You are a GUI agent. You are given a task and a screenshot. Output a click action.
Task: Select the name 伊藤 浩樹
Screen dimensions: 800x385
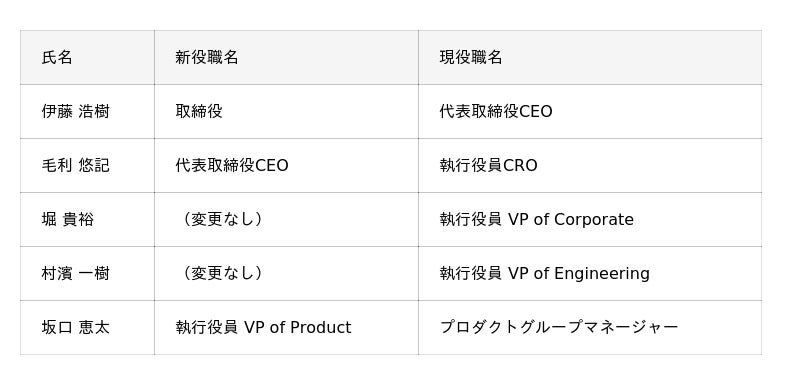[76, 111]
